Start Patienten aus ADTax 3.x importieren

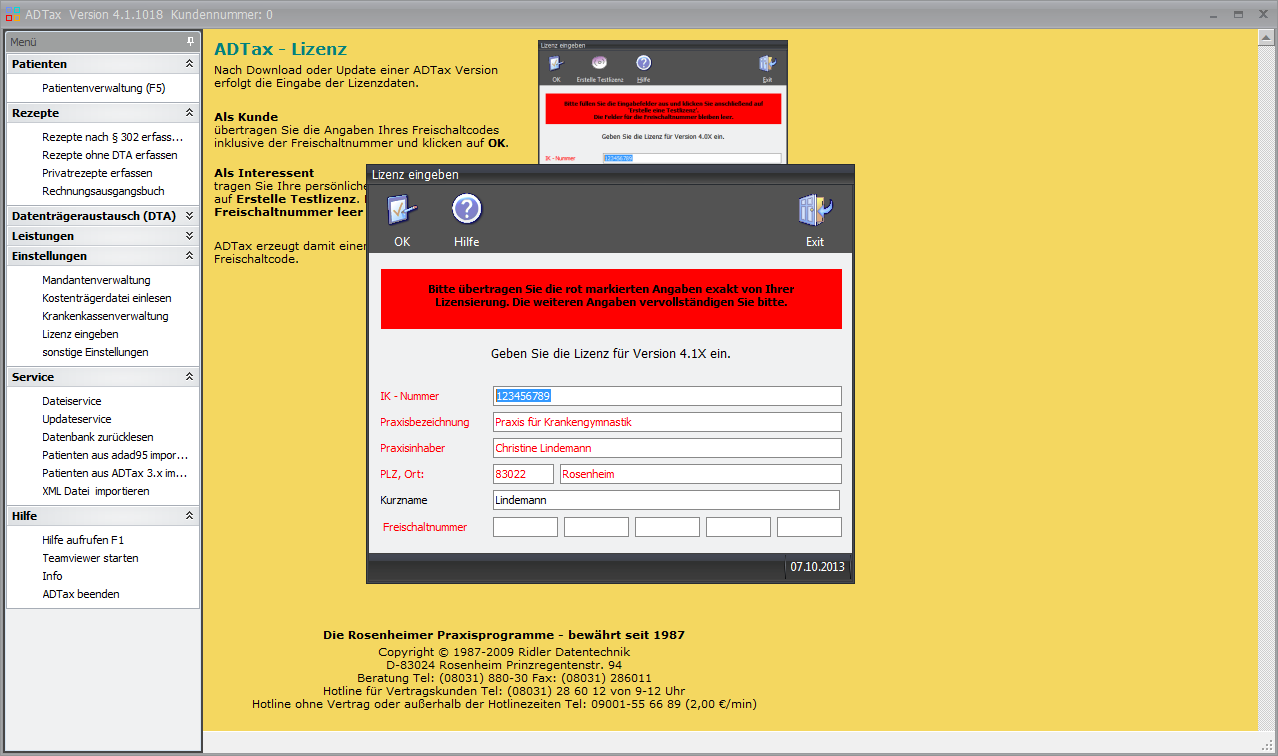[x=115, y=473]
